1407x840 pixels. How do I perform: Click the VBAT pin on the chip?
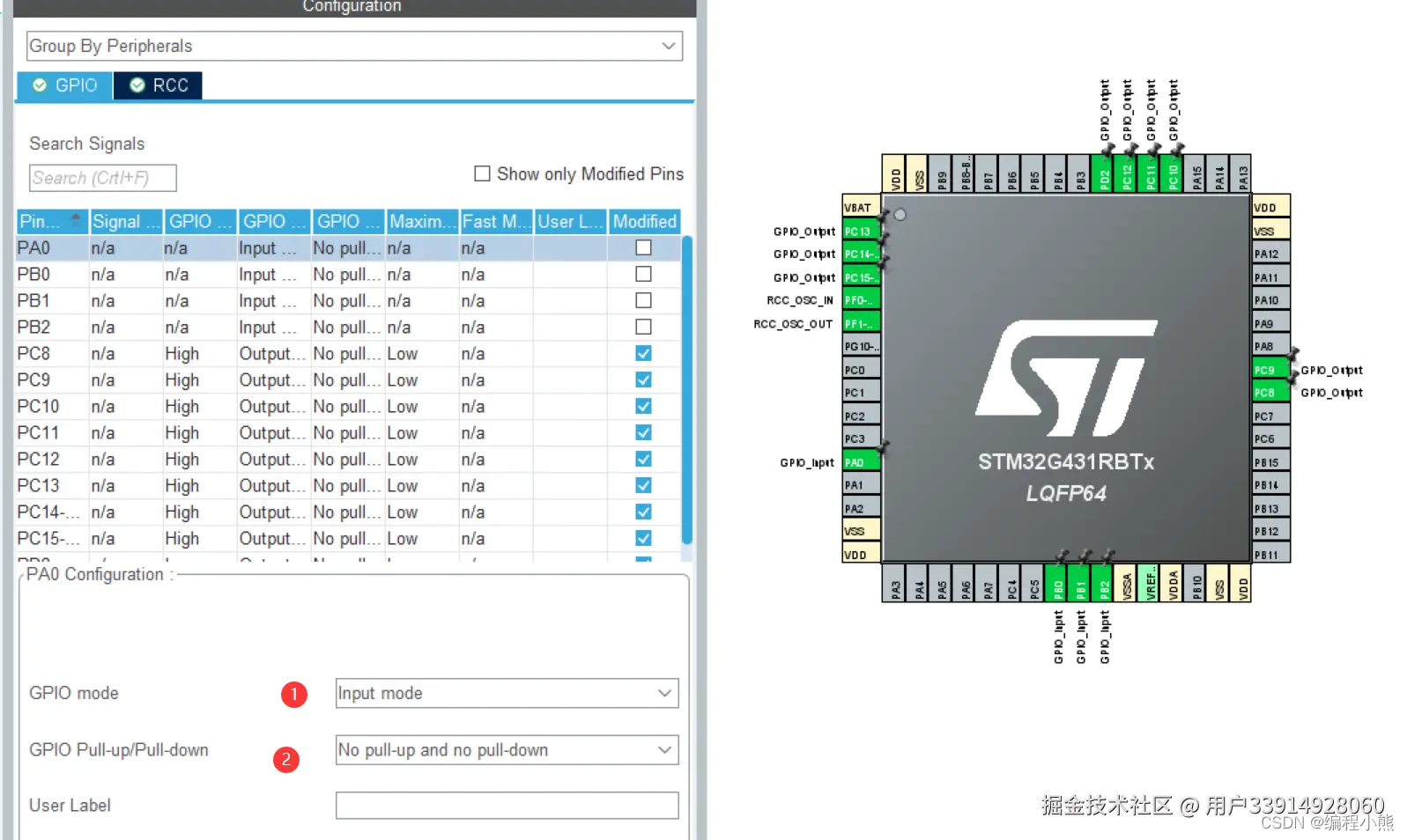point(862,208)
